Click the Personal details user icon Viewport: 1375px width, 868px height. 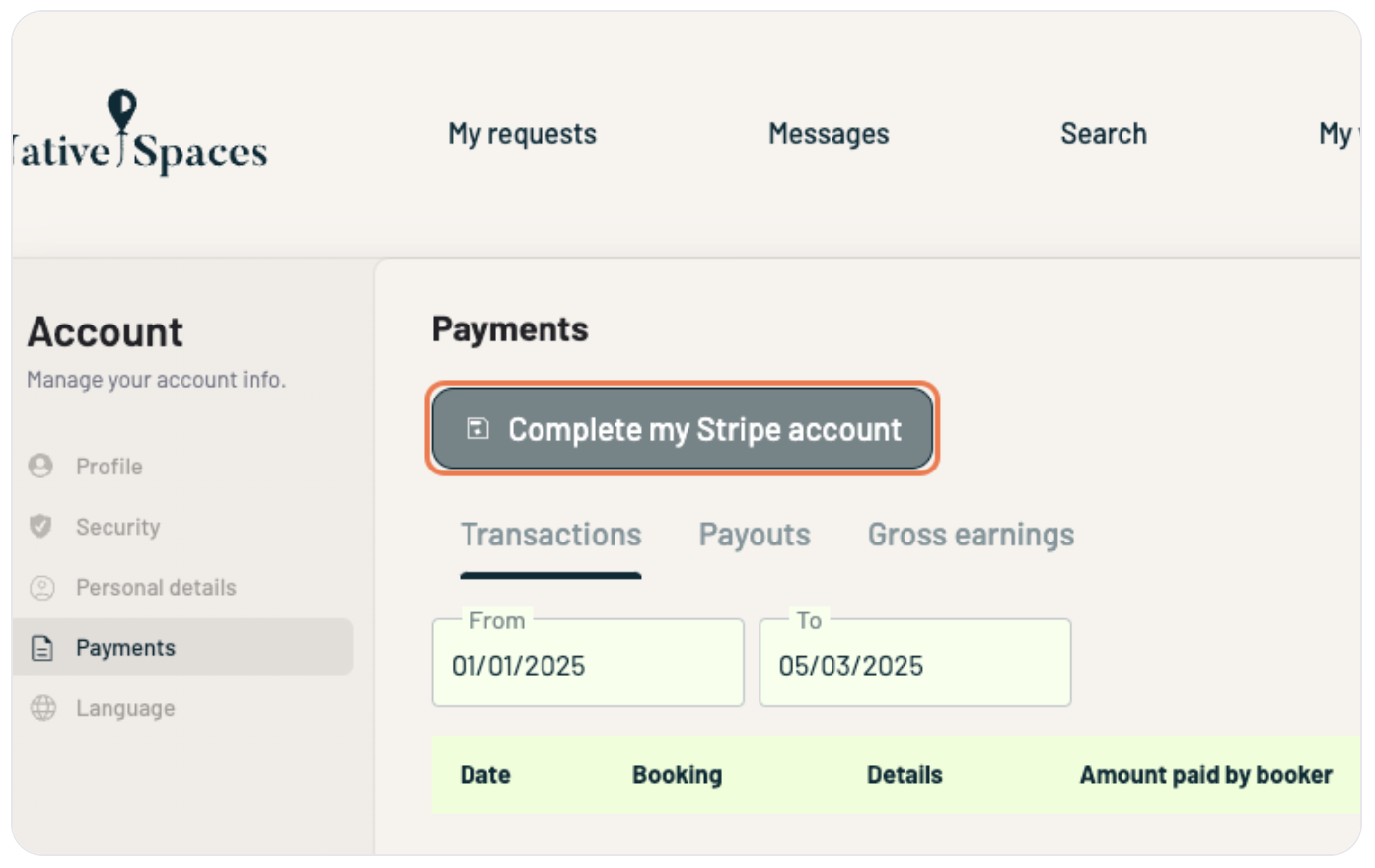tap(41, 588)
